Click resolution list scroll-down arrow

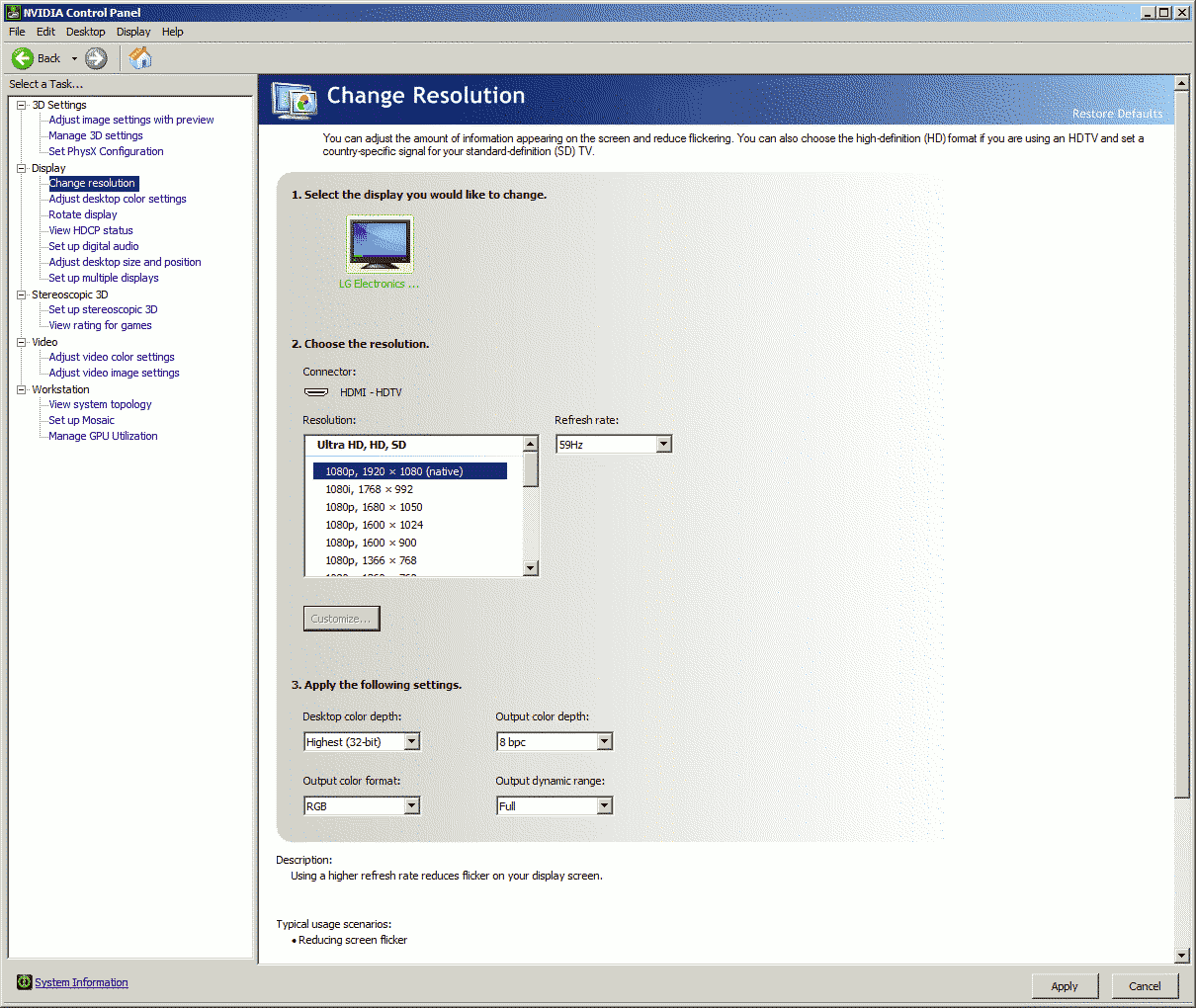(531, 567)
